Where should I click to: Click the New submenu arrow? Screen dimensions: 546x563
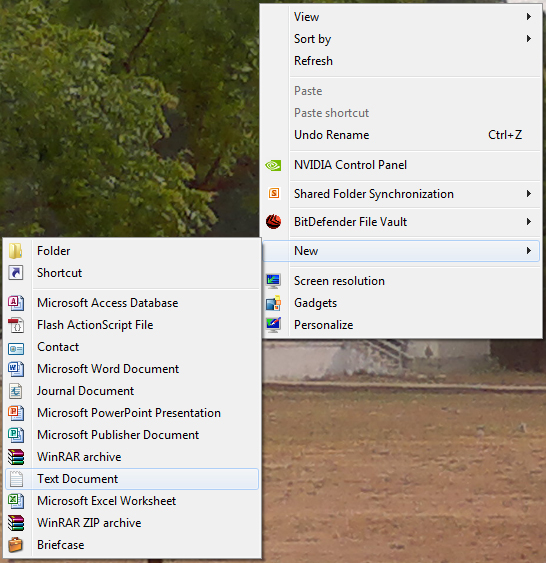point(528,251)
